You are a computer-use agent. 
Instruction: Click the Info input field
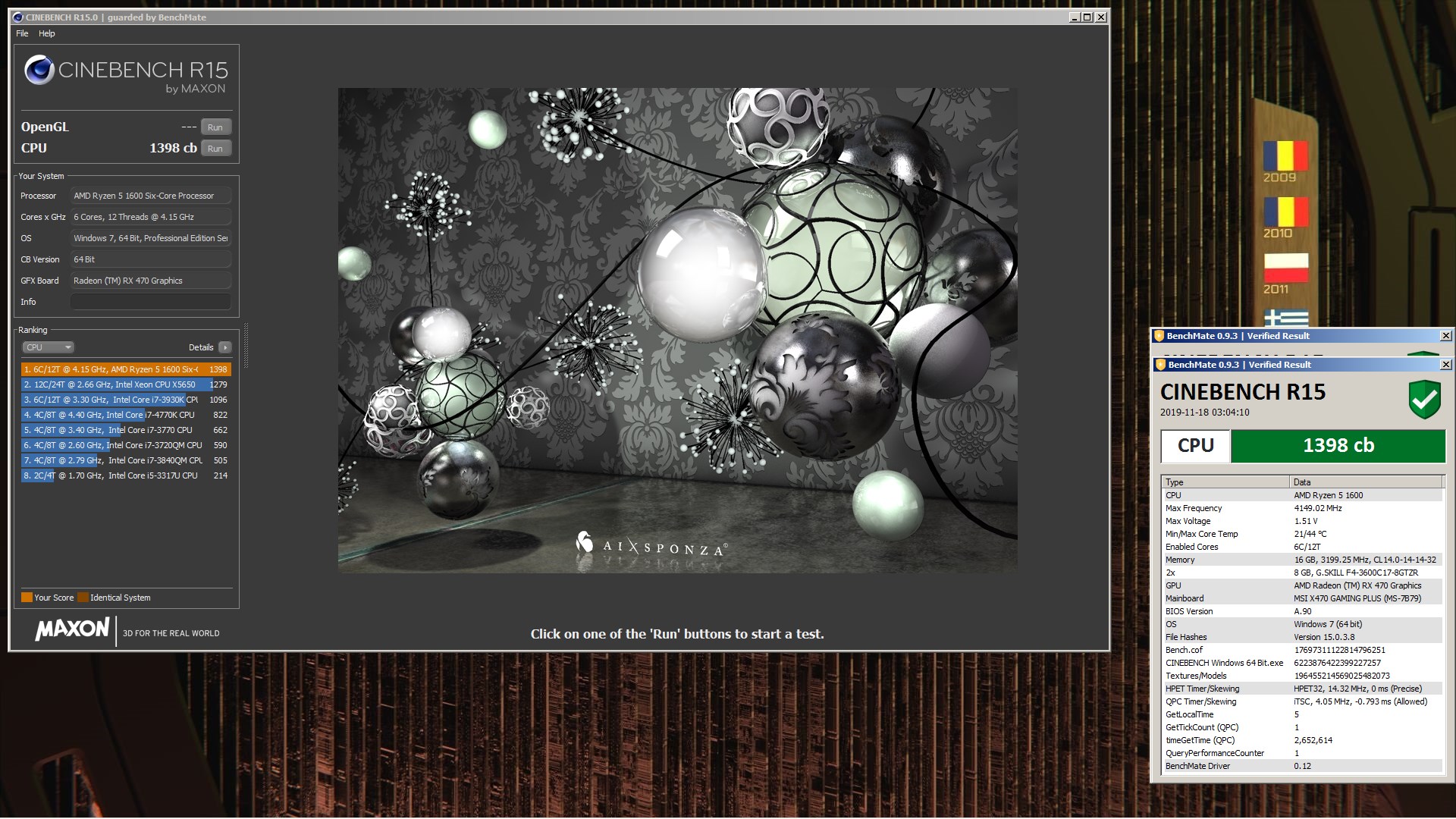[151, 302]
